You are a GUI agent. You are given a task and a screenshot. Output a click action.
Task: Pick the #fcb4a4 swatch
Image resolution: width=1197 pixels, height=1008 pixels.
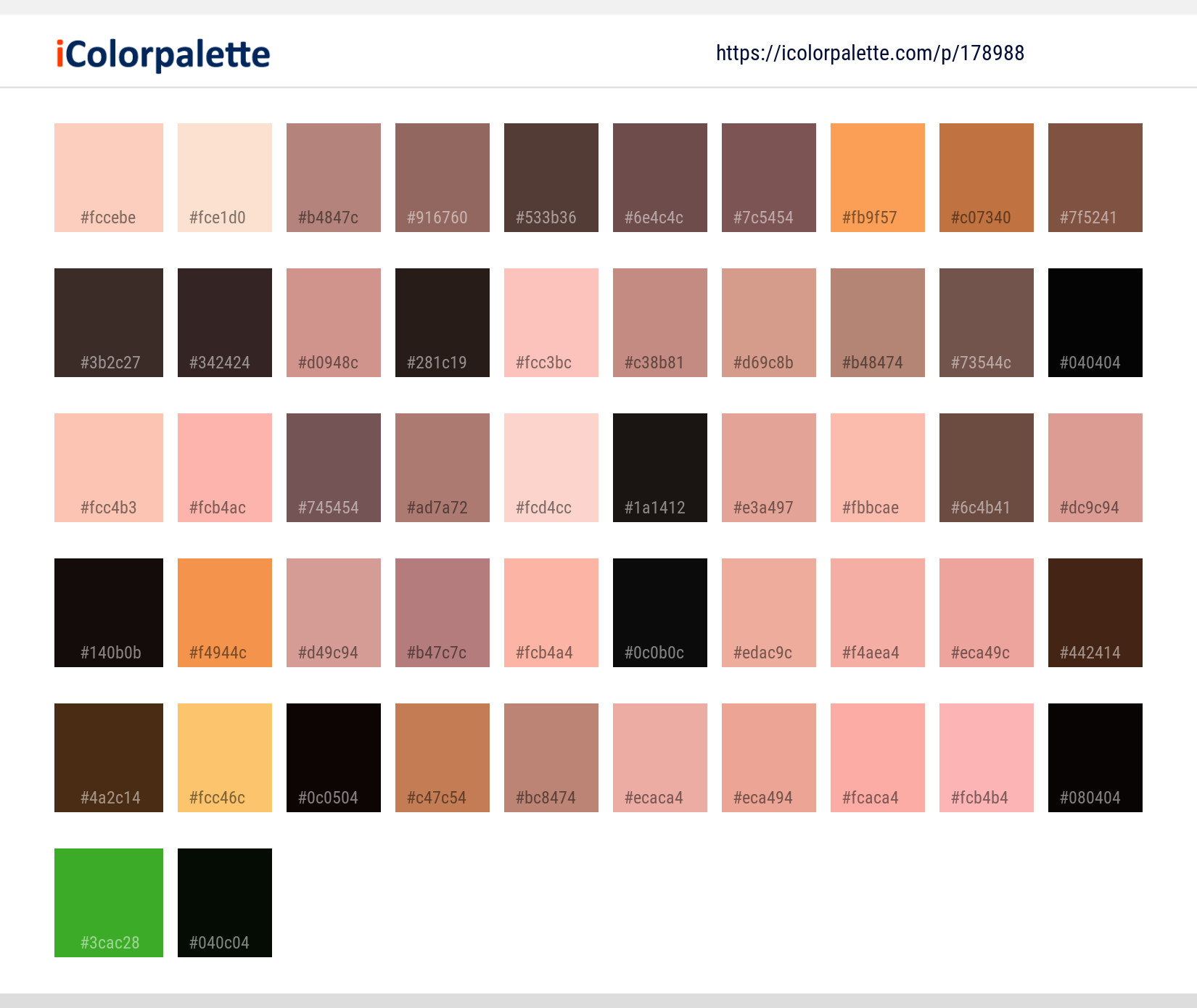pos(551,613)
